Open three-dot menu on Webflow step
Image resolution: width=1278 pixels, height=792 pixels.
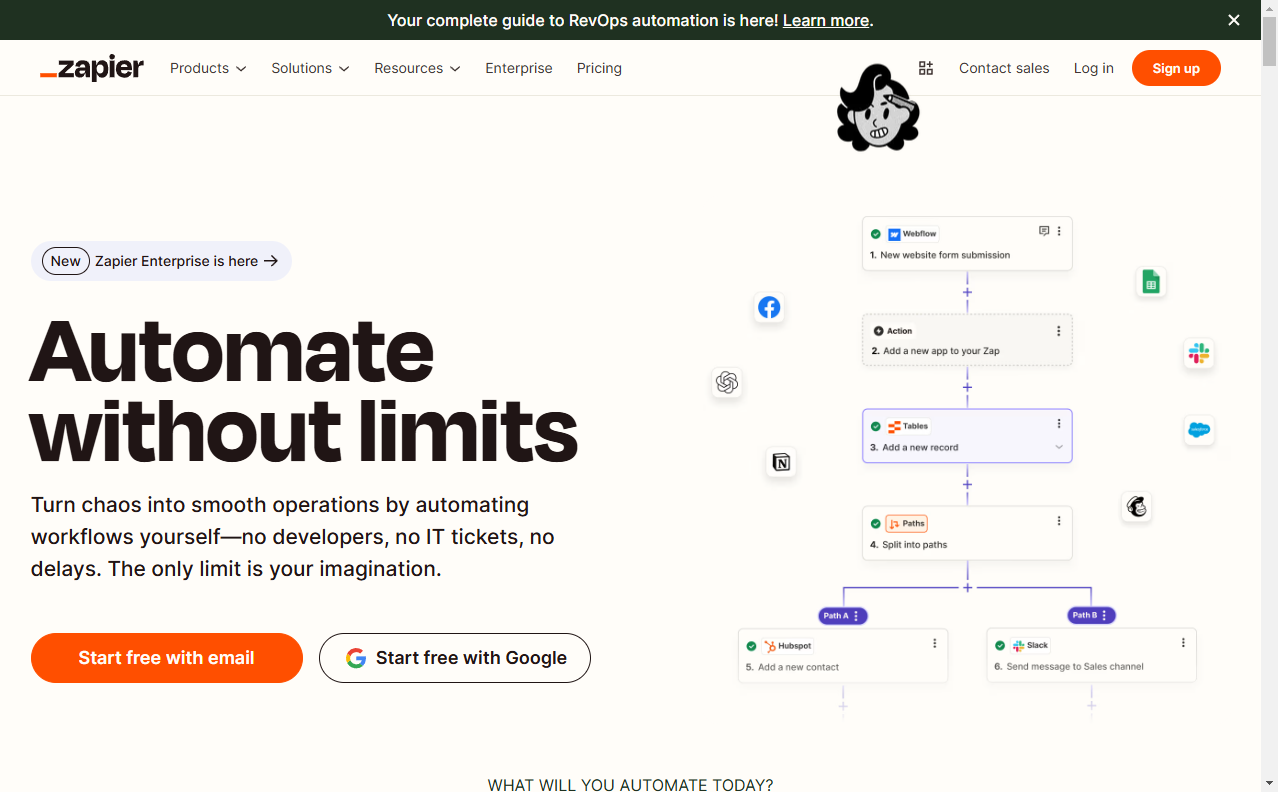[x=1059, y=231]
